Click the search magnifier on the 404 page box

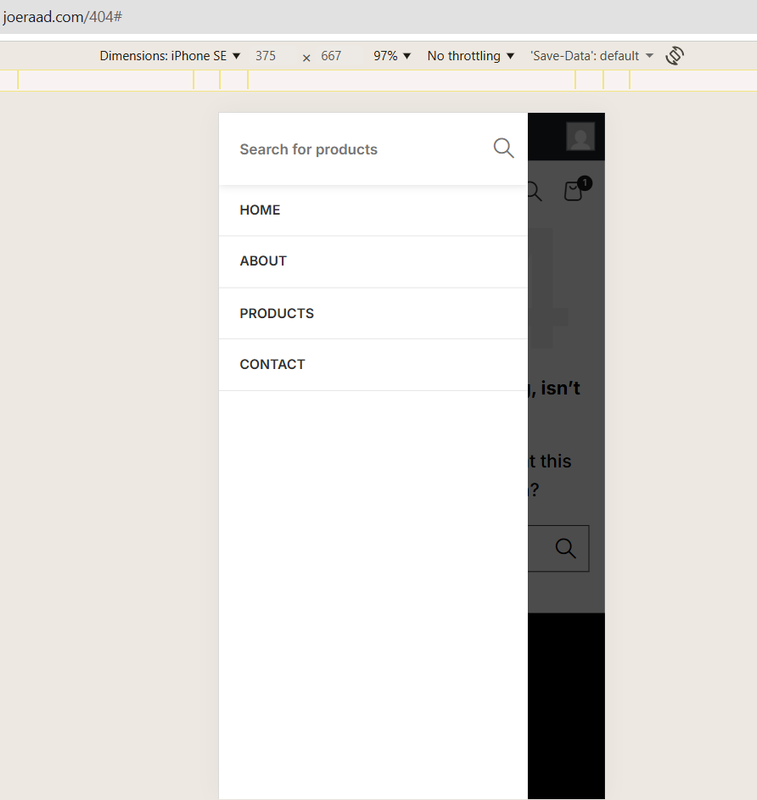coord(565,548)
